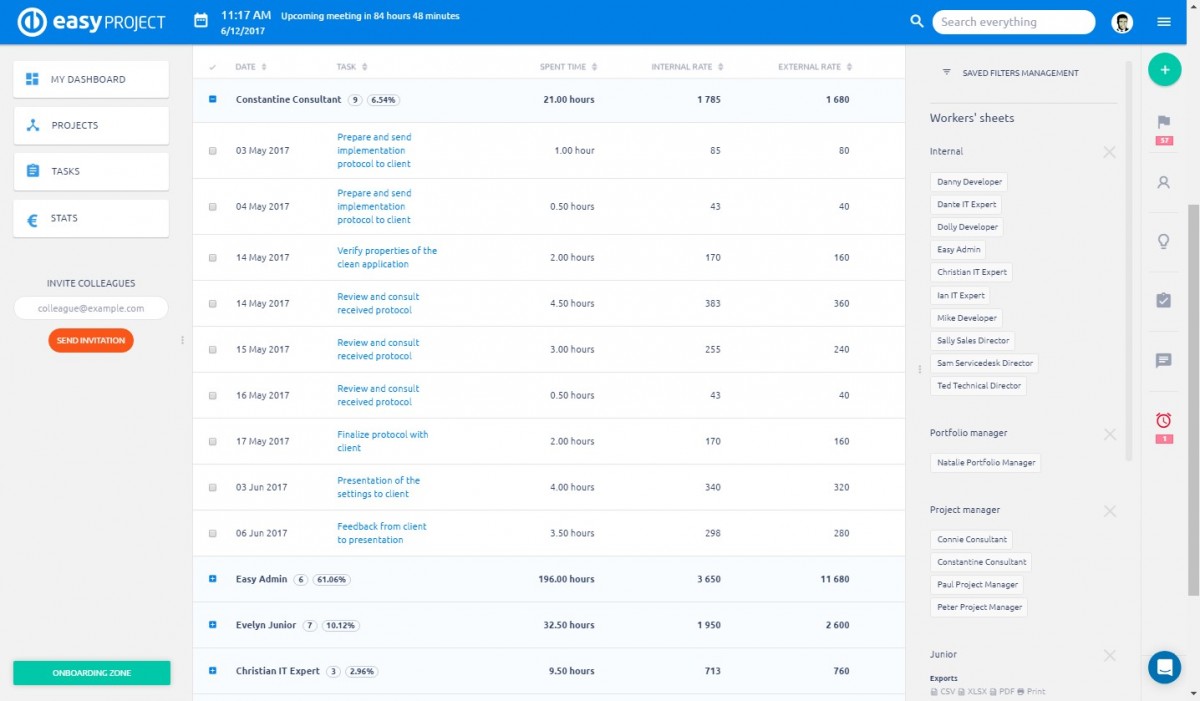Click the SEND INVITATION button
This screenshot has width=1200, height=701.
(x=90, y=340)
